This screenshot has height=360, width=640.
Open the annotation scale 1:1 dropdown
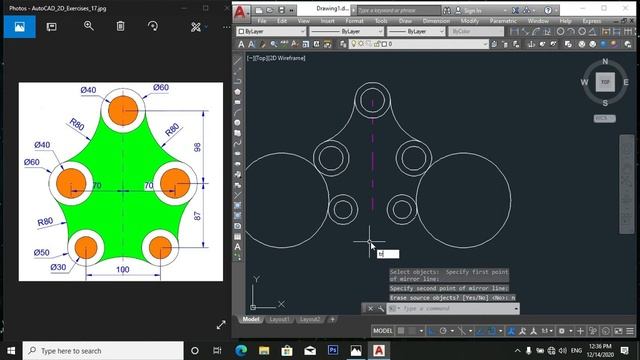[x=547, y=331]
